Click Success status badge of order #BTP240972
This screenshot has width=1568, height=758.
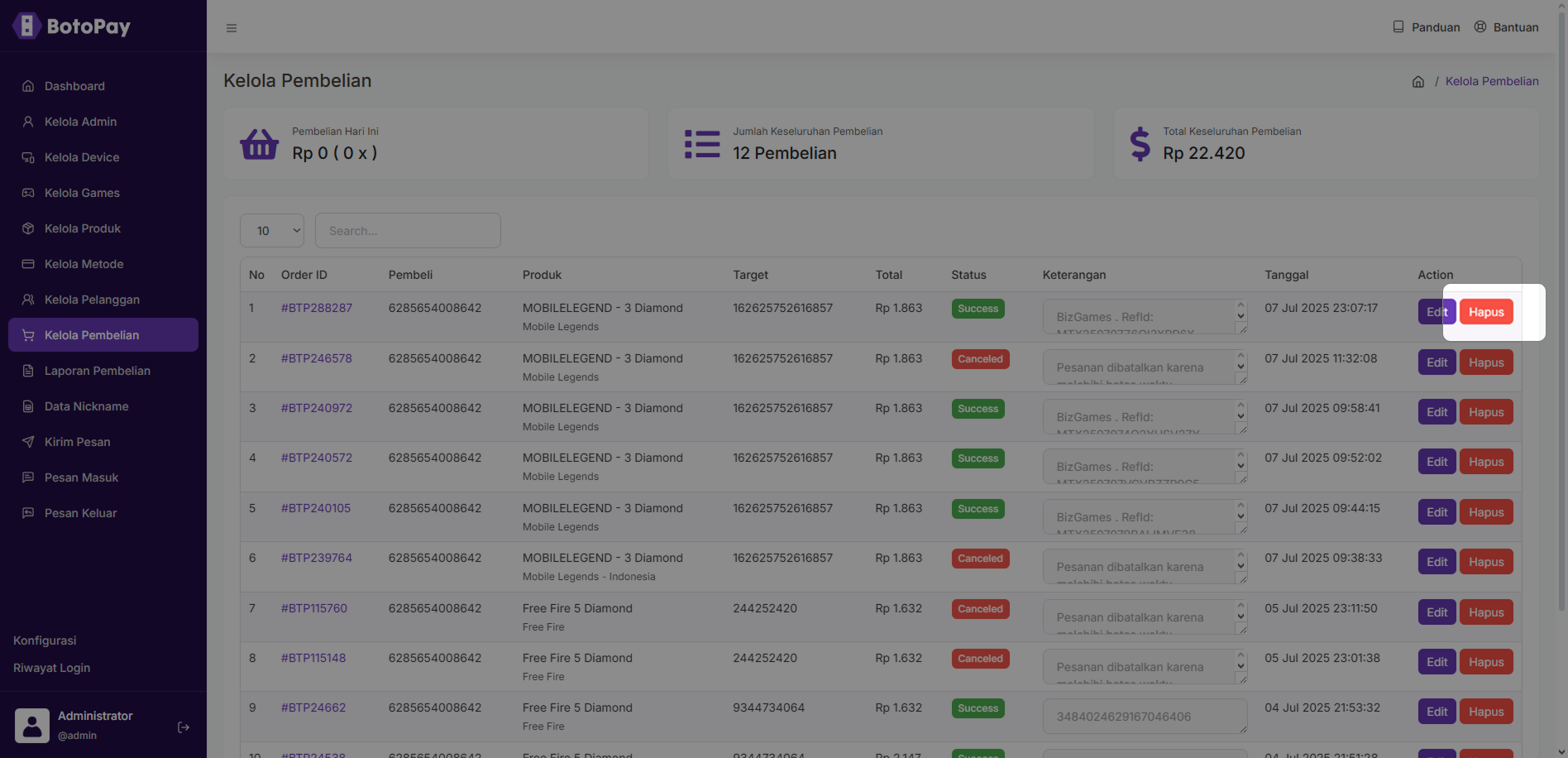(978, 409)
